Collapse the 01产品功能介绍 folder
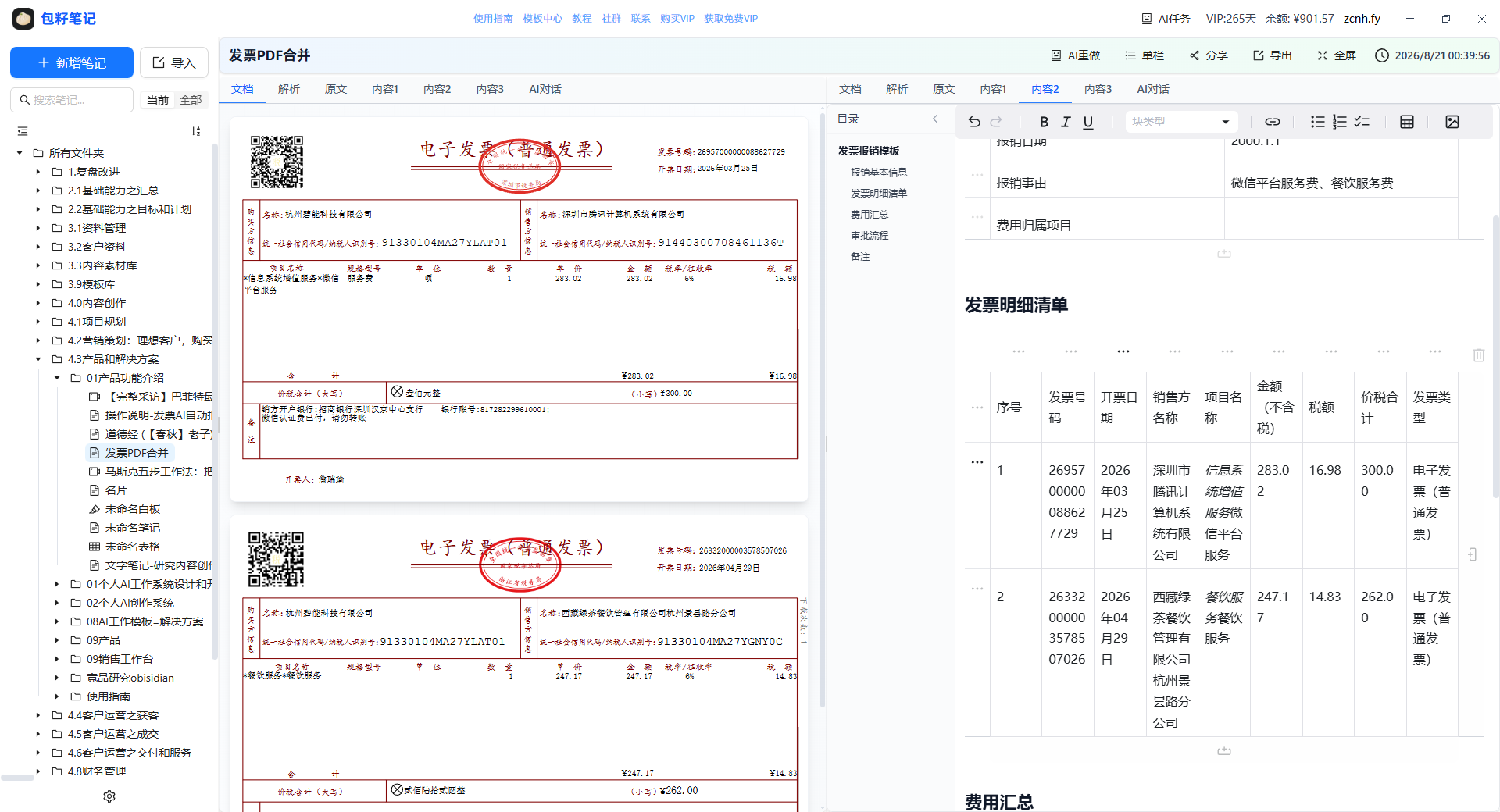1500x812 pixels. tap(57, 378)
